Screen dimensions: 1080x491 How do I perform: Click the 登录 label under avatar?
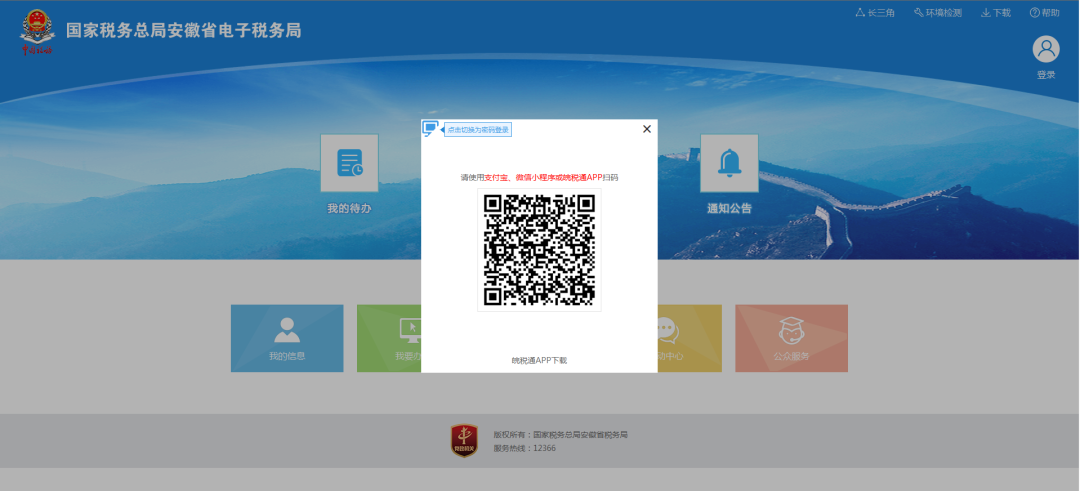tap(1046, 74)
